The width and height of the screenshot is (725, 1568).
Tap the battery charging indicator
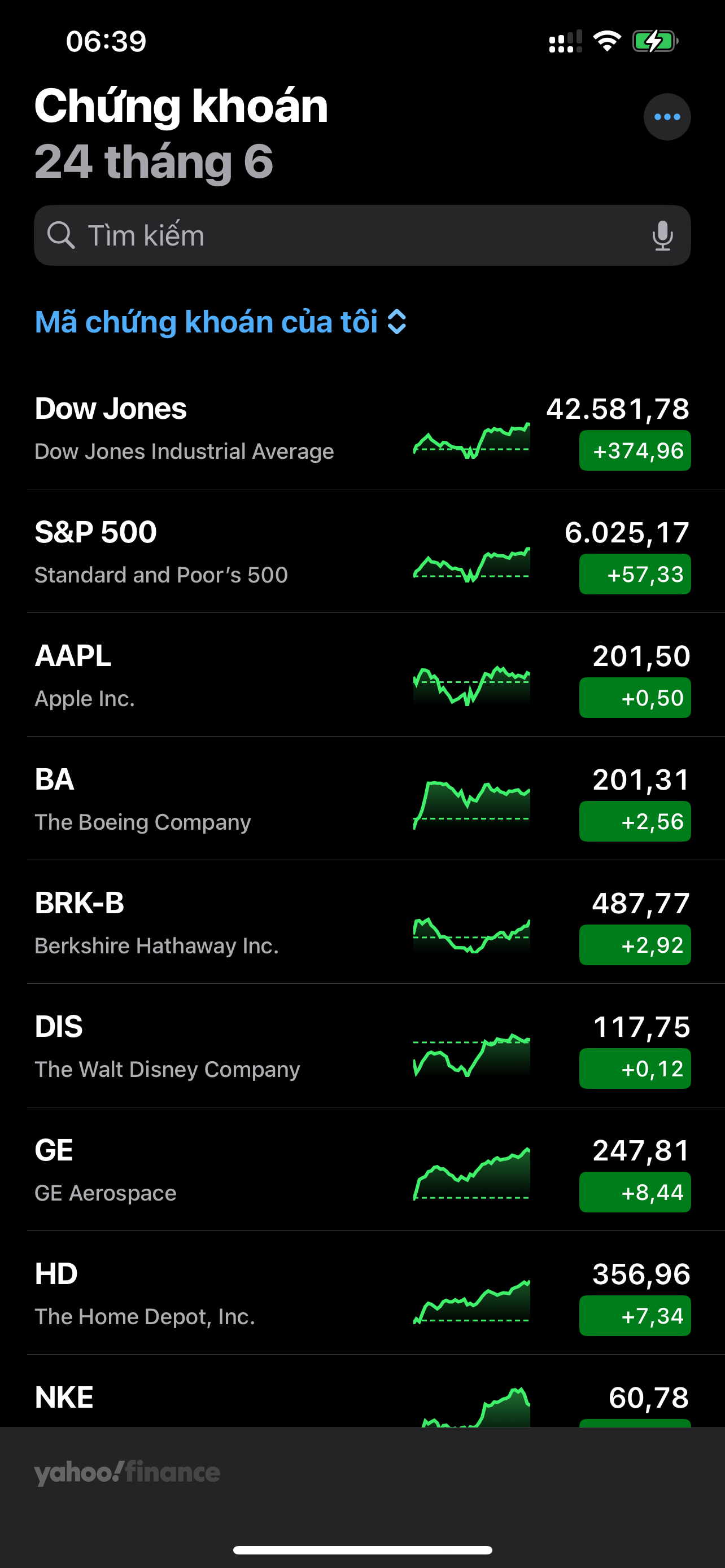[x=654, y=41]
